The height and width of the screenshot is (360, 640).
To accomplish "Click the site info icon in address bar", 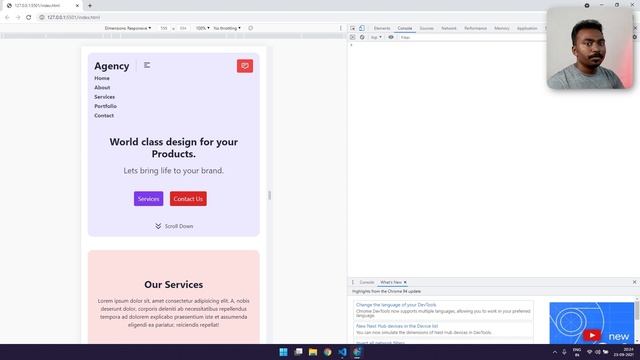I will pos(42,17).
